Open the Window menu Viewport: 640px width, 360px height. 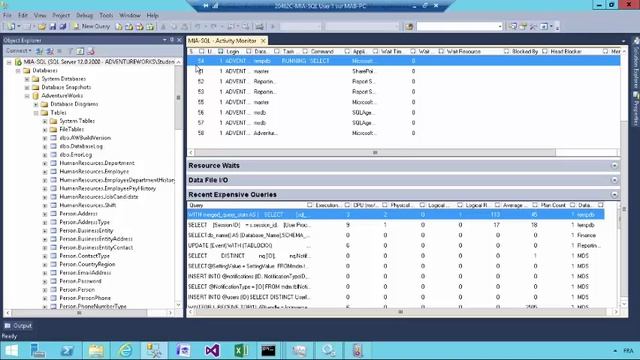coord(130,16)
